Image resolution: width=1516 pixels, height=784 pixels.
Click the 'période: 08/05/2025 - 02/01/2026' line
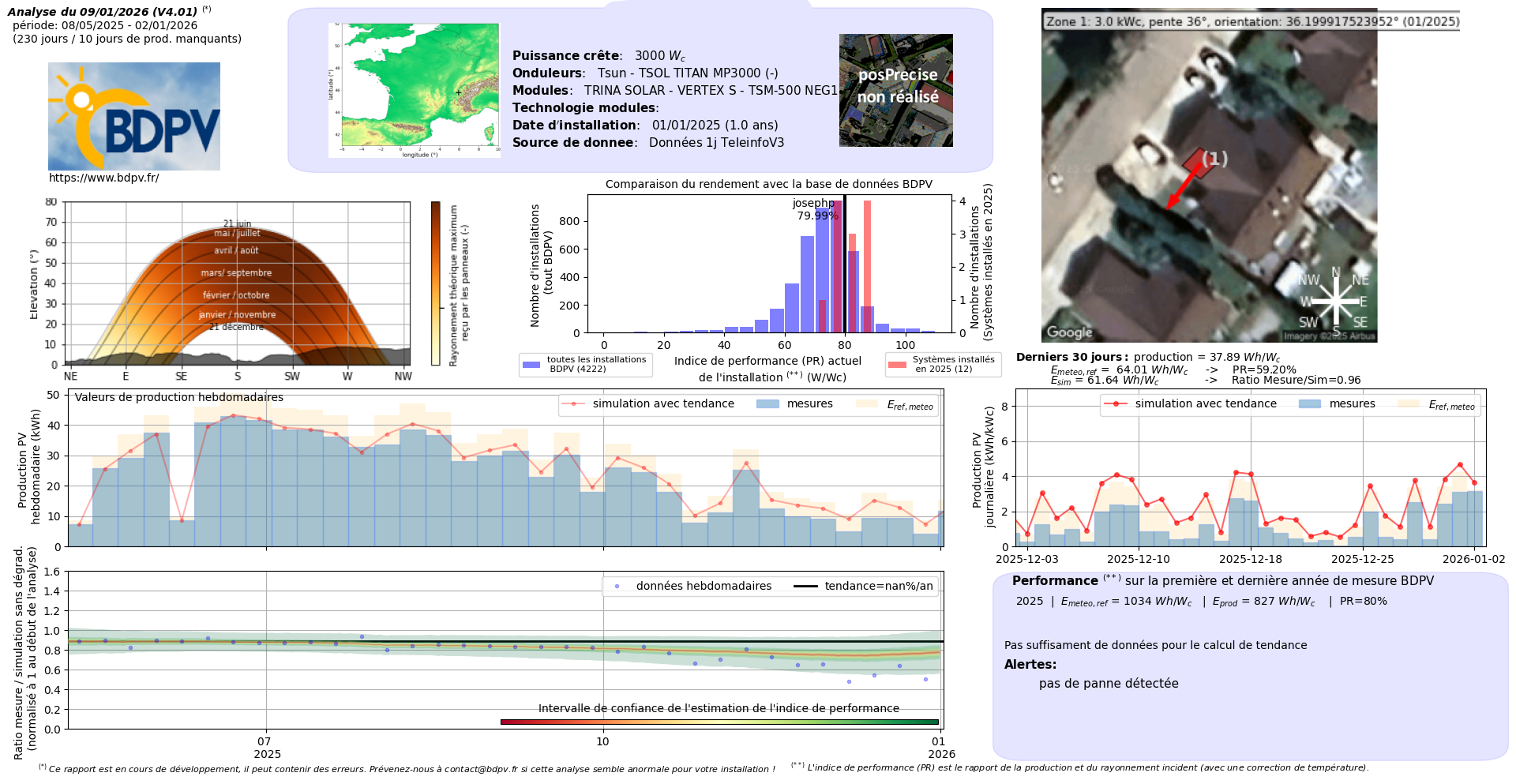coord(105,25)
